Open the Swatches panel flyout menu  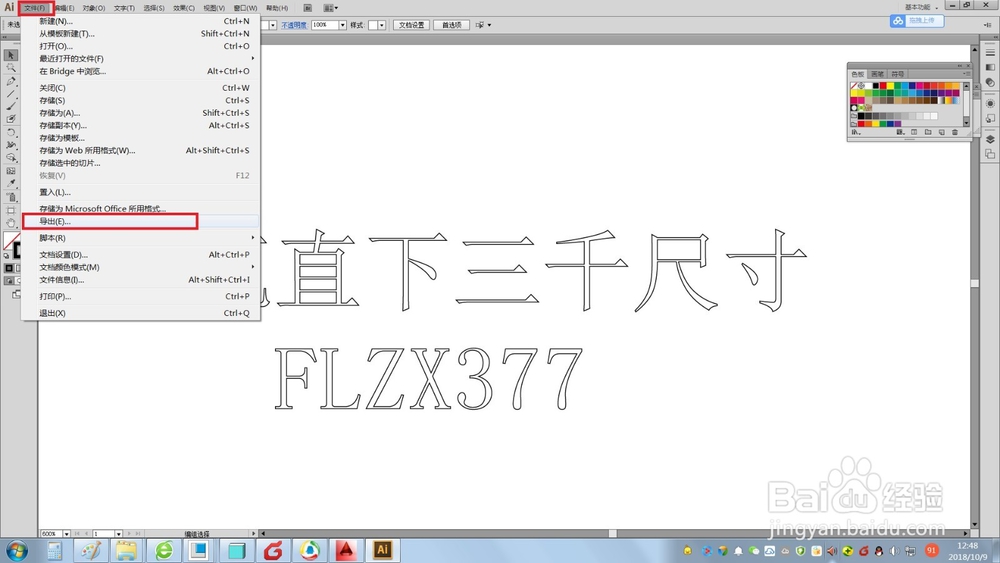point(966,74)
